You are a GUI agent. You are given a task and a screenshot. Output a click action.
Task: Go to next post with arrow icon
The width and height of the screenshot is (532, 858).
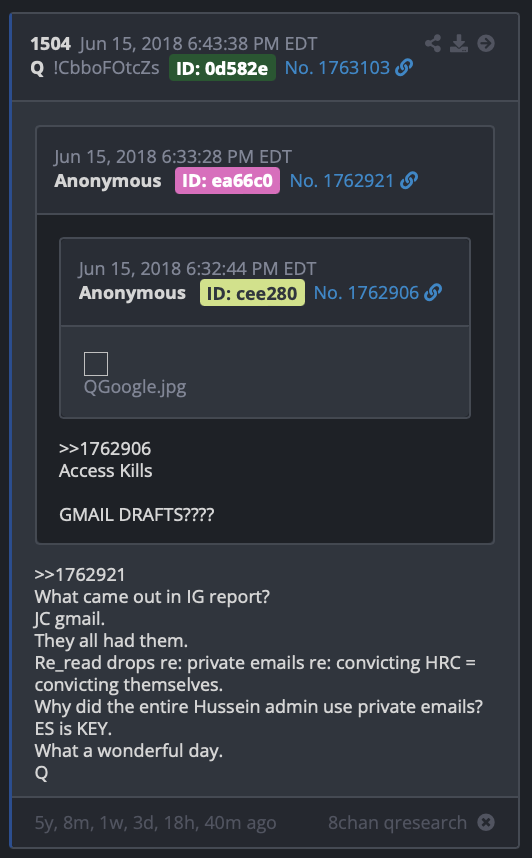485,43
